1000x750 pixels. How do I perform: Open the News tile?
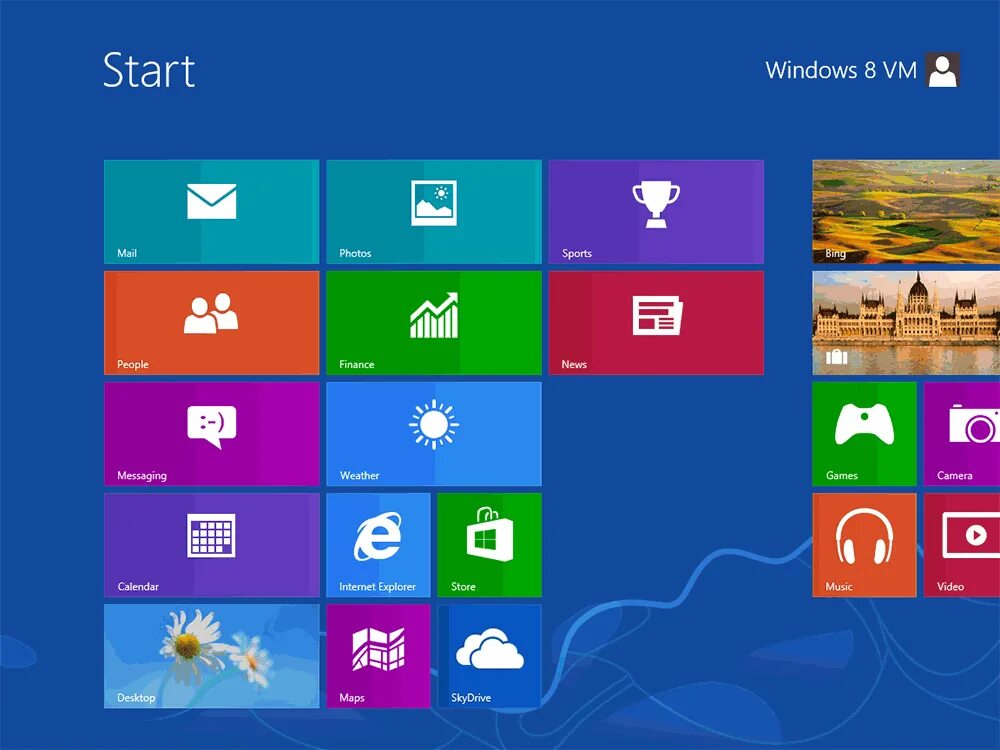(x=656, y=323)
